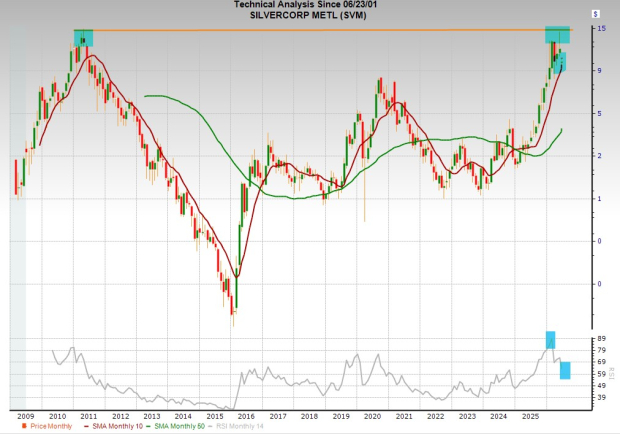Screen dimensions: 620x434
Task: Click the 89 RSI axis label
Action: tap(601, 339)
